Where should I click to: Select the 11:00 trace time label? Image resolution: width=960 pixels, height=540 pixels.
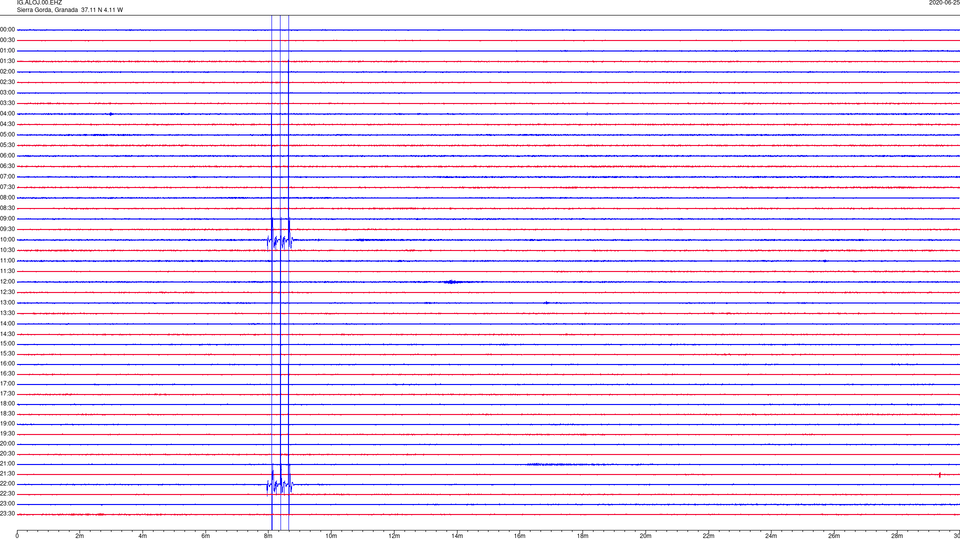point(7,261)
